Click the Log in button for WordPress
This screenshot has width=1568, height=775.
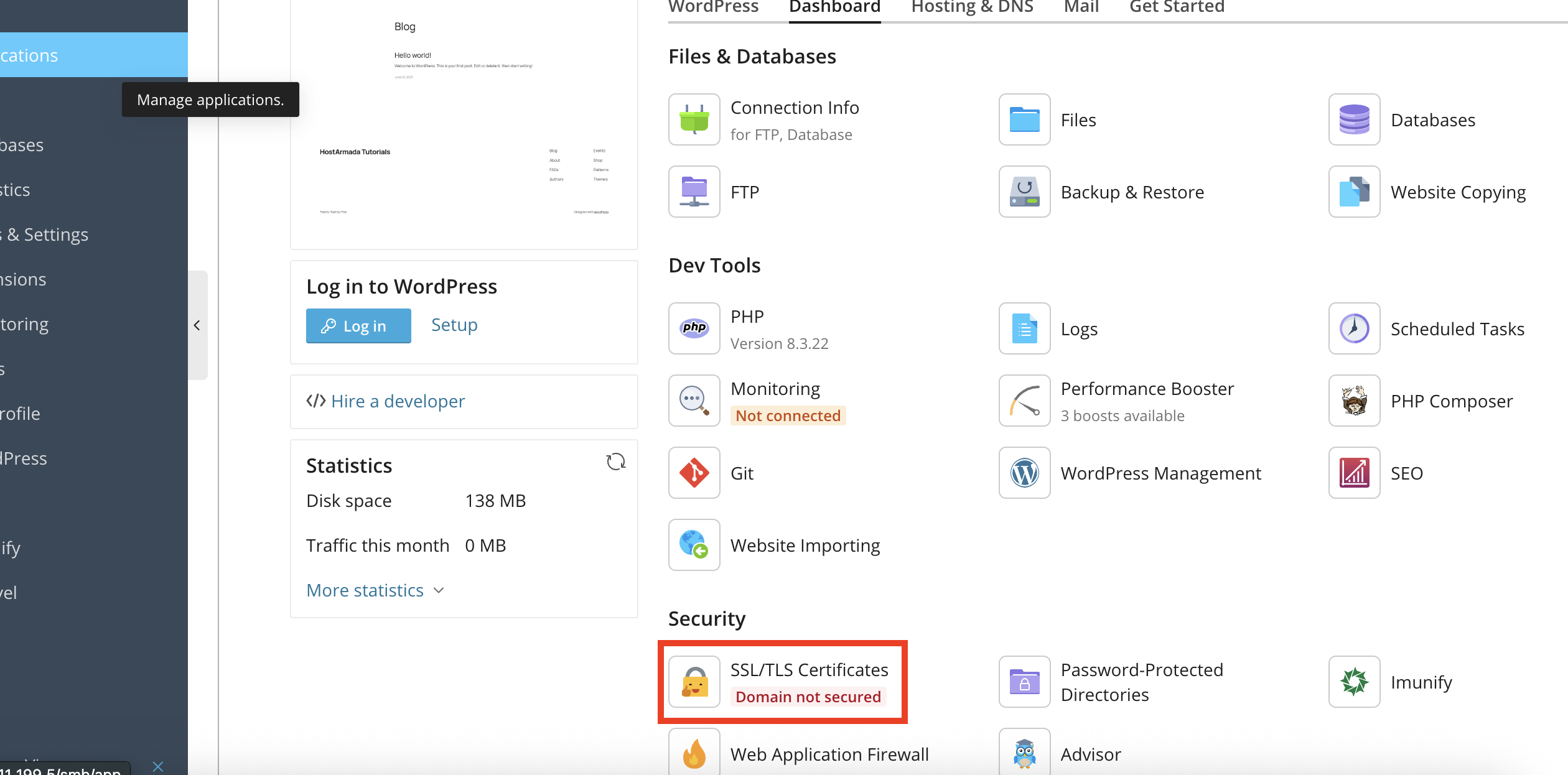[358, 325]
